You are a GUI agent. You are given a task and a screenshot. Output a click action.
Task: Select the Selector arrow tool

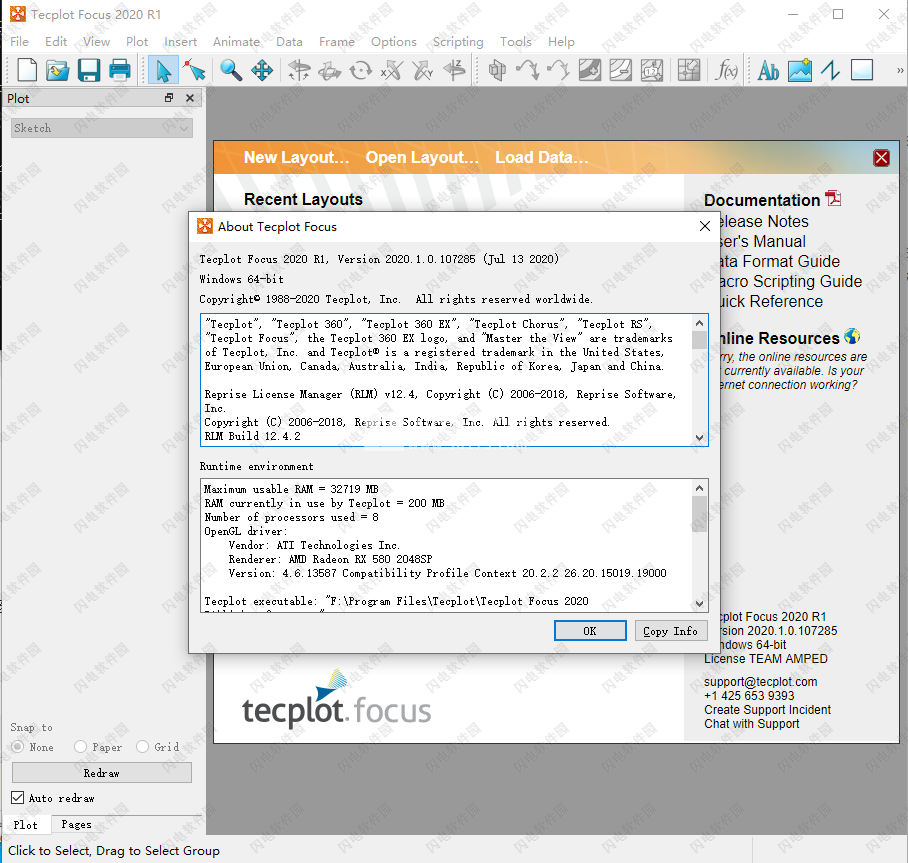[163, 71]
